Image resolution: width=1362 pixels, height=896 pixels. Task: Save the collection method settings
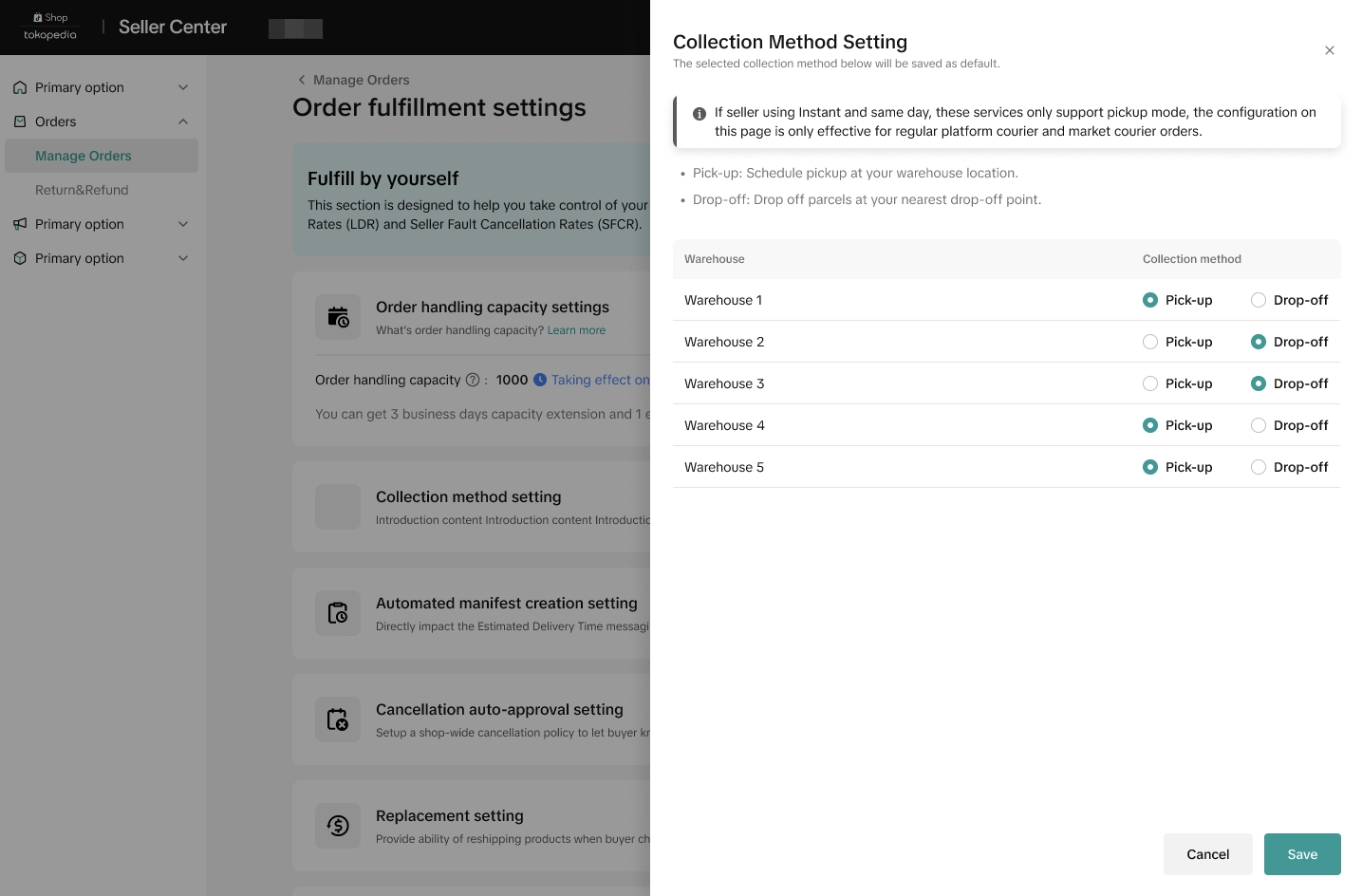(1302, 854)
